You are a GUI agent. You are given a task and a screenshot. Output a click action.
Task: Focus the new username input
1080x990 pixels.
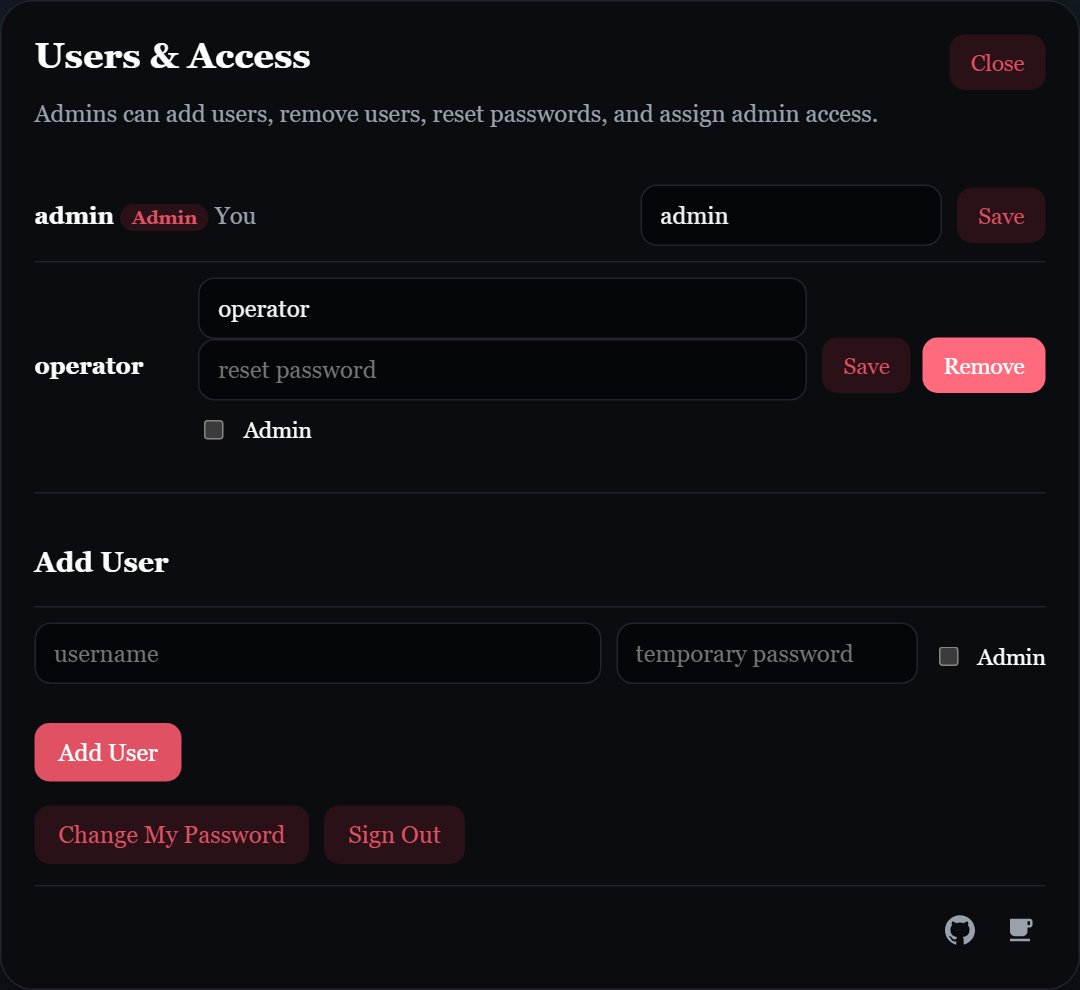click(x=318, y=654)
